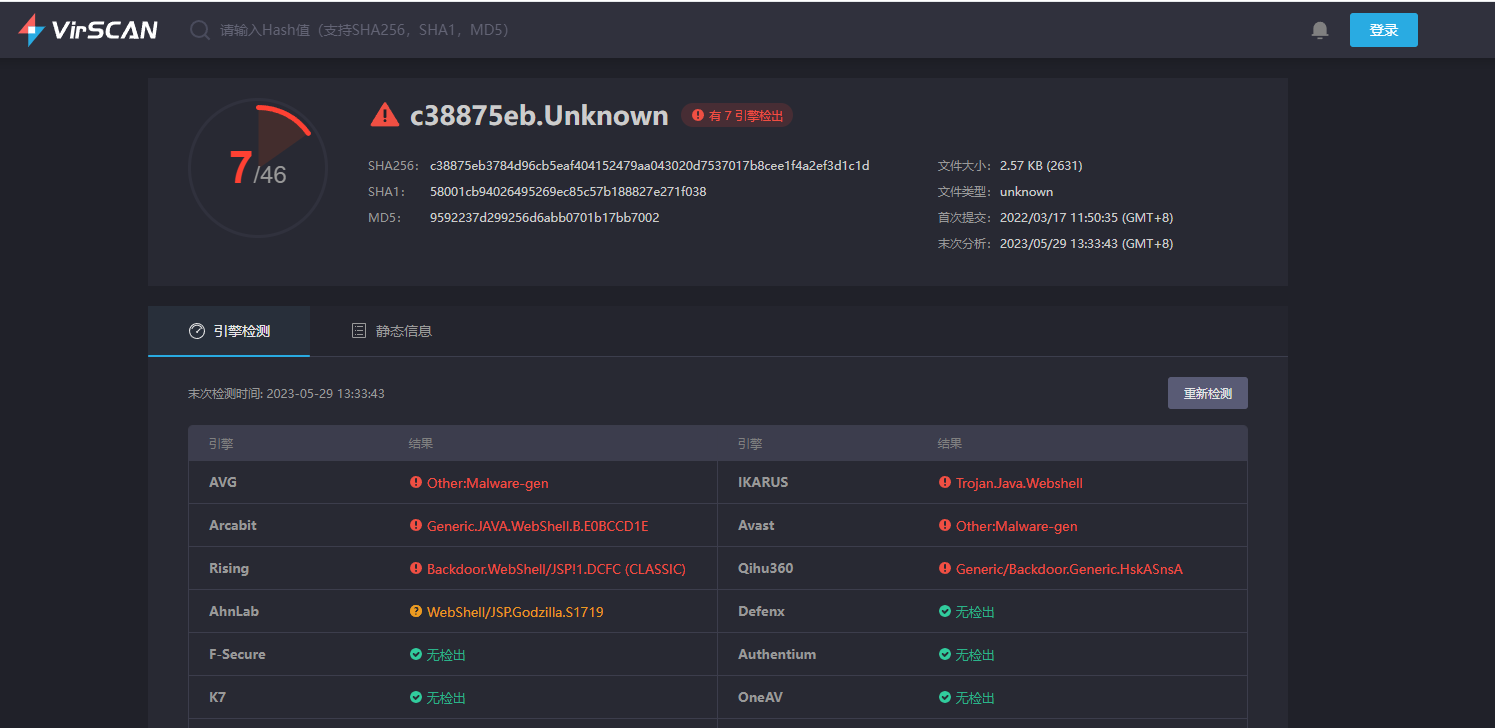Click the list icon on 静态信息 tab

(359, 331)
